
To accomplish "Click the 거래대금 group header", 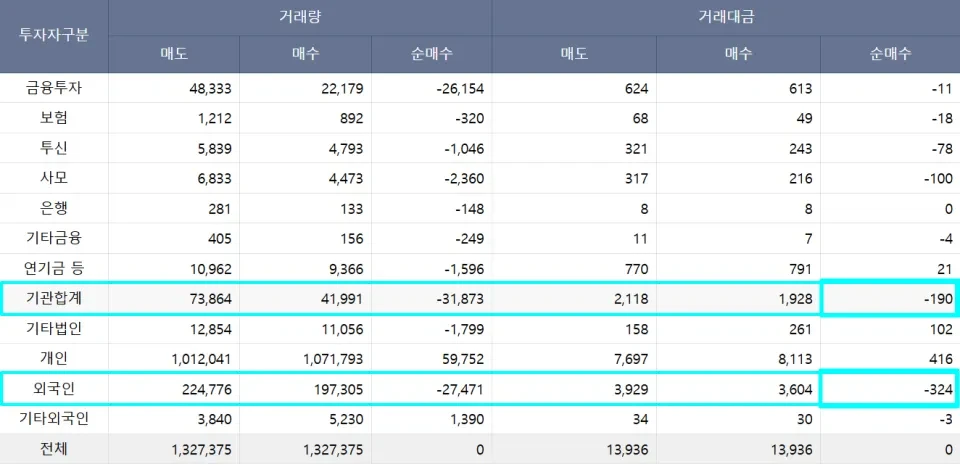I will tap(725, 17).
